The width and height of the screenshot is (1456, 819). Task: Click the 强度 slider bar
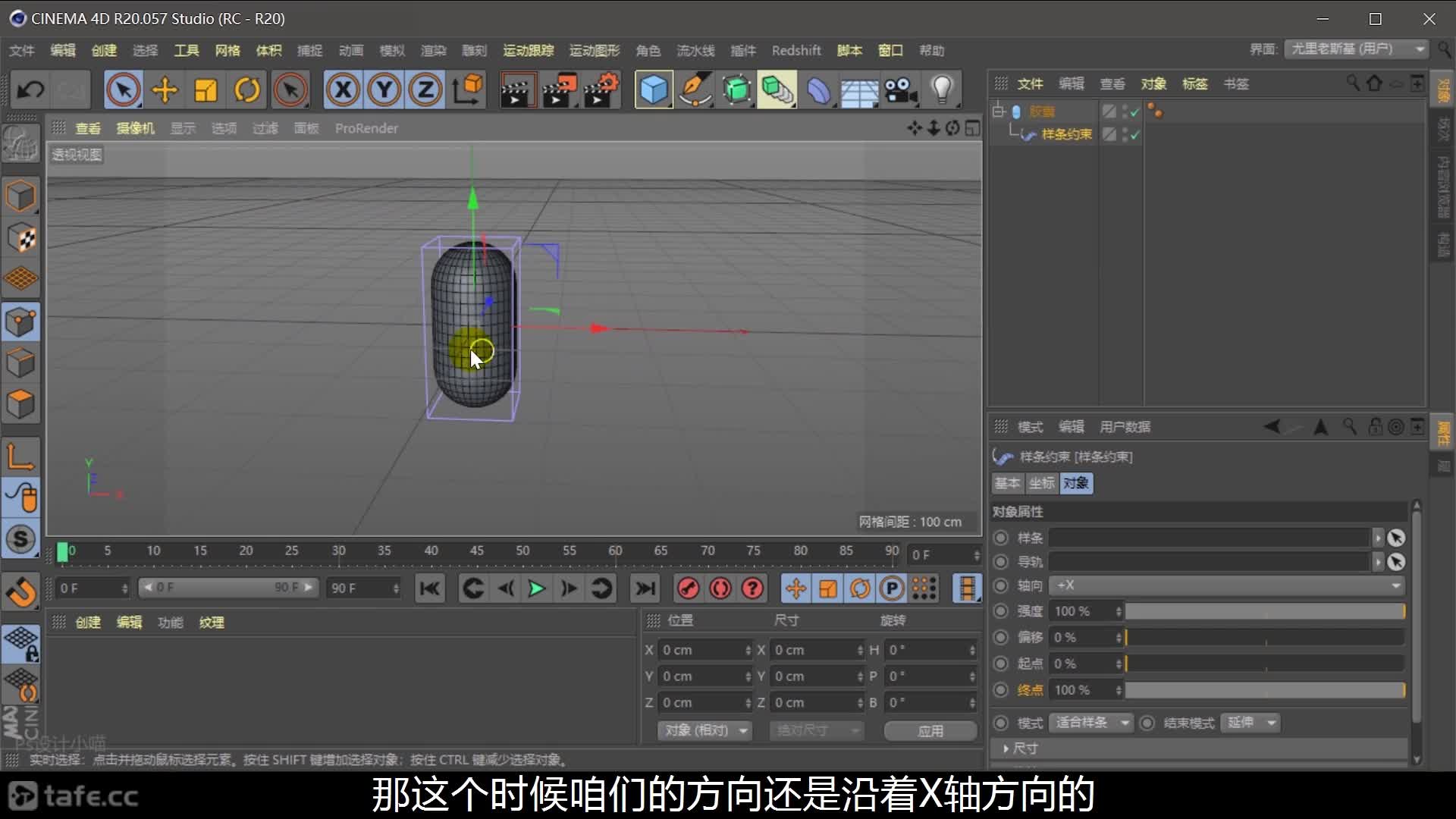pos(1265,611)
